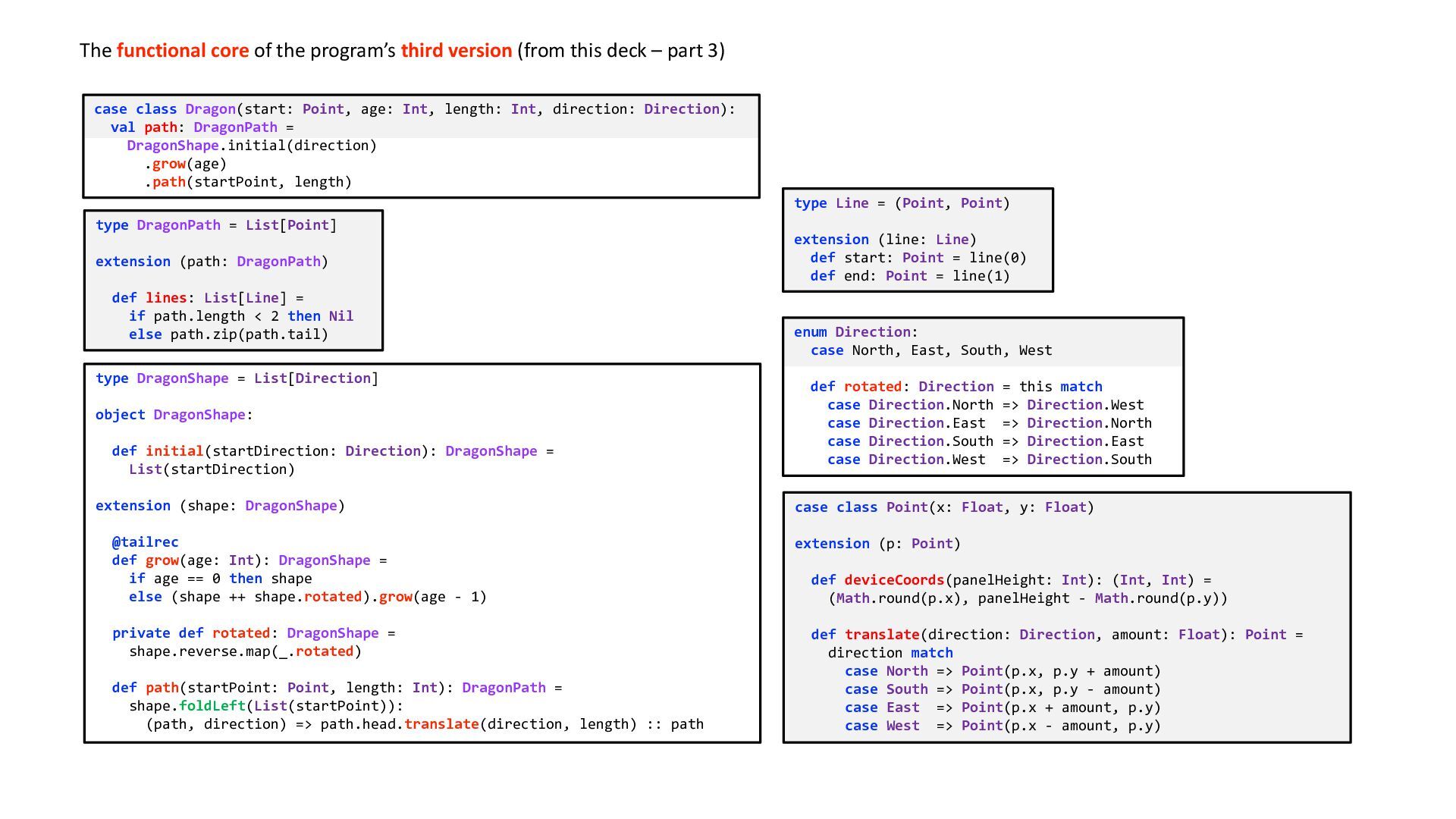This screenshot has height=819, width=1456.
Task: Click 'case West => Point(p.x - amount, p.y)'
Action: (1003, 726)
